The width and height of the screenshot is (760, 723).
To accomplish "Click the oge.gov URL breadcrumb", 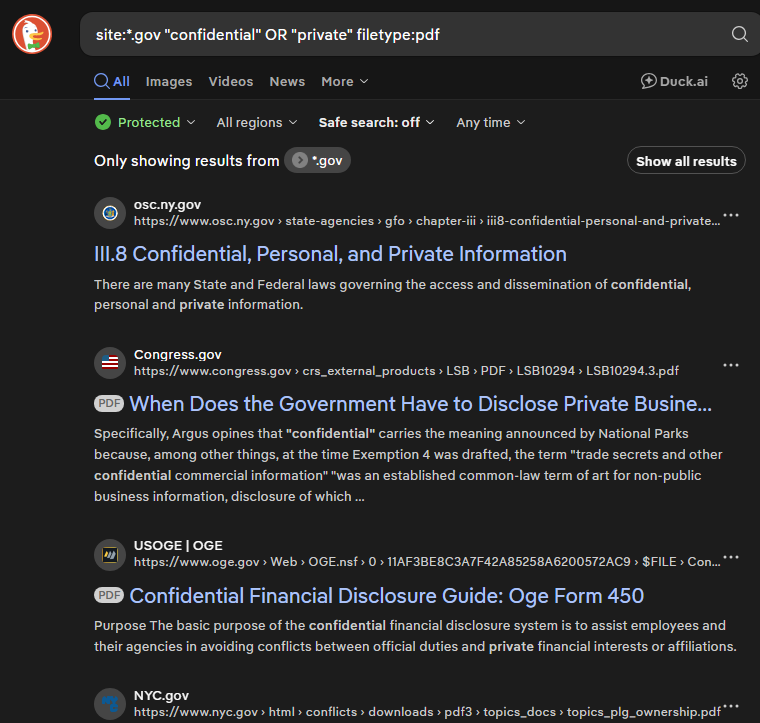I will pos(427,562).
